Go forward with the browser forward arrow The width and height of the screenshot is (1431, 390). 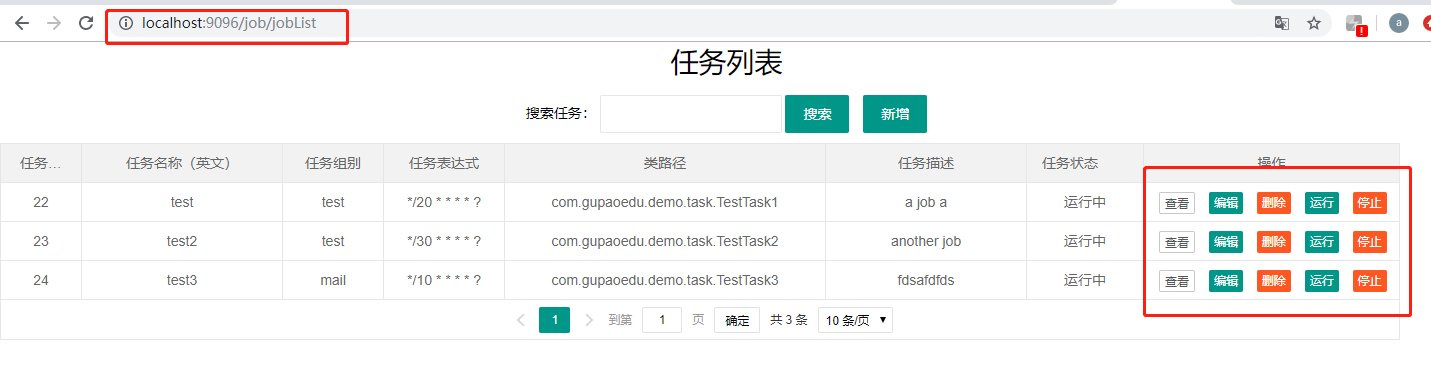tap(54, 23)
